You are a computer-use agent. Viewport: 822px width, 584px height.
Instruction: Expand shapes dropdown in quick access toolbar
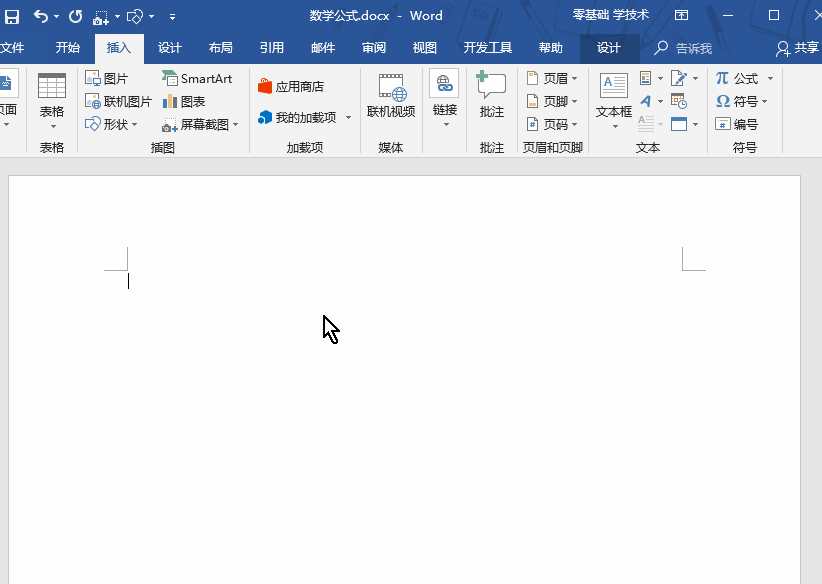coord(152,17)
